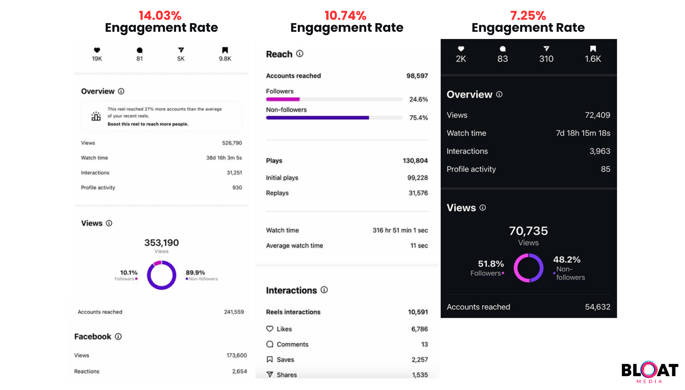Click the bookmark icon showing 9.8K saves
The image size is (685, 390).
tap(225, 50)
